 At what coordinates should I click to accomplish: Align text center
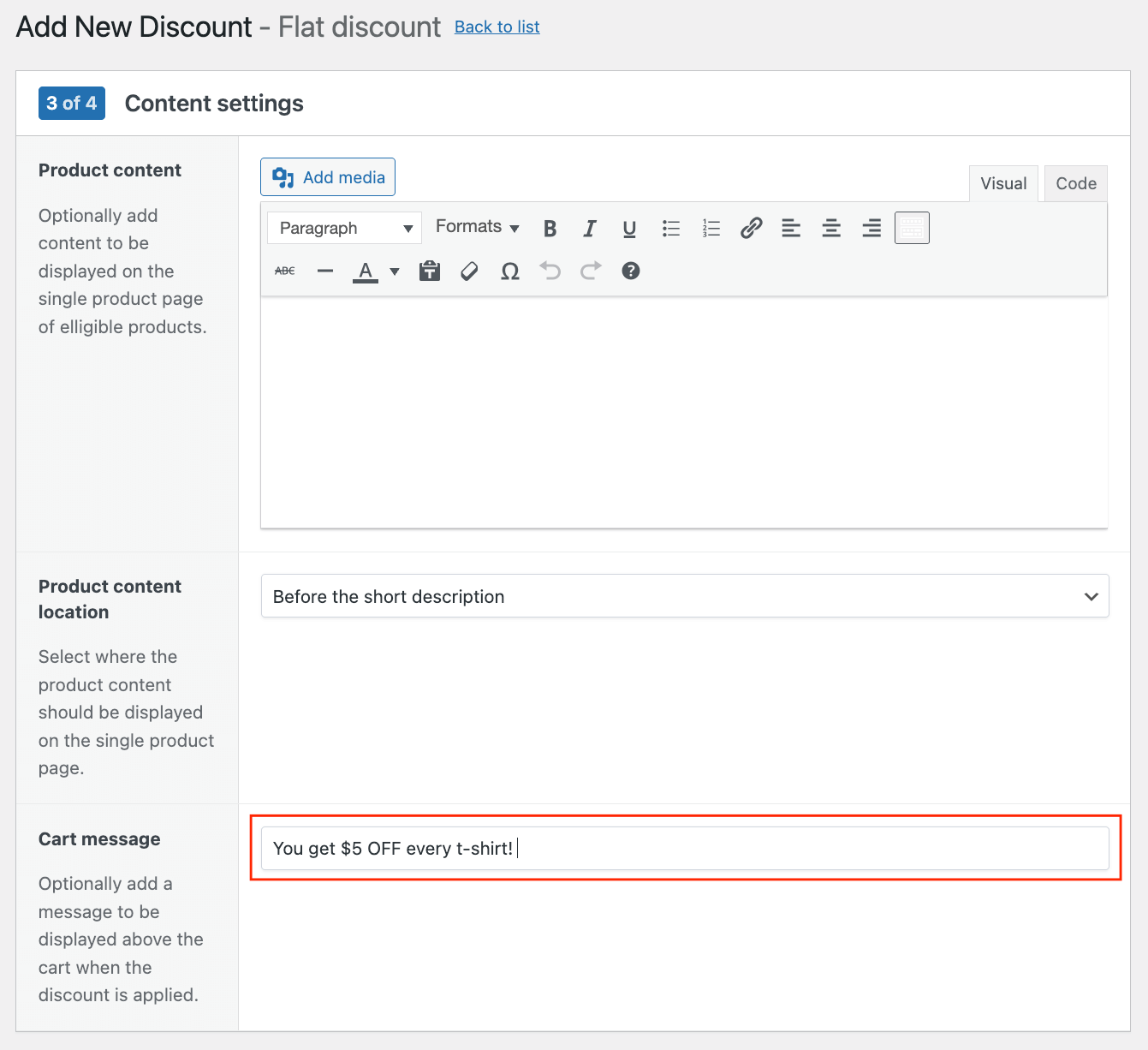831,228
